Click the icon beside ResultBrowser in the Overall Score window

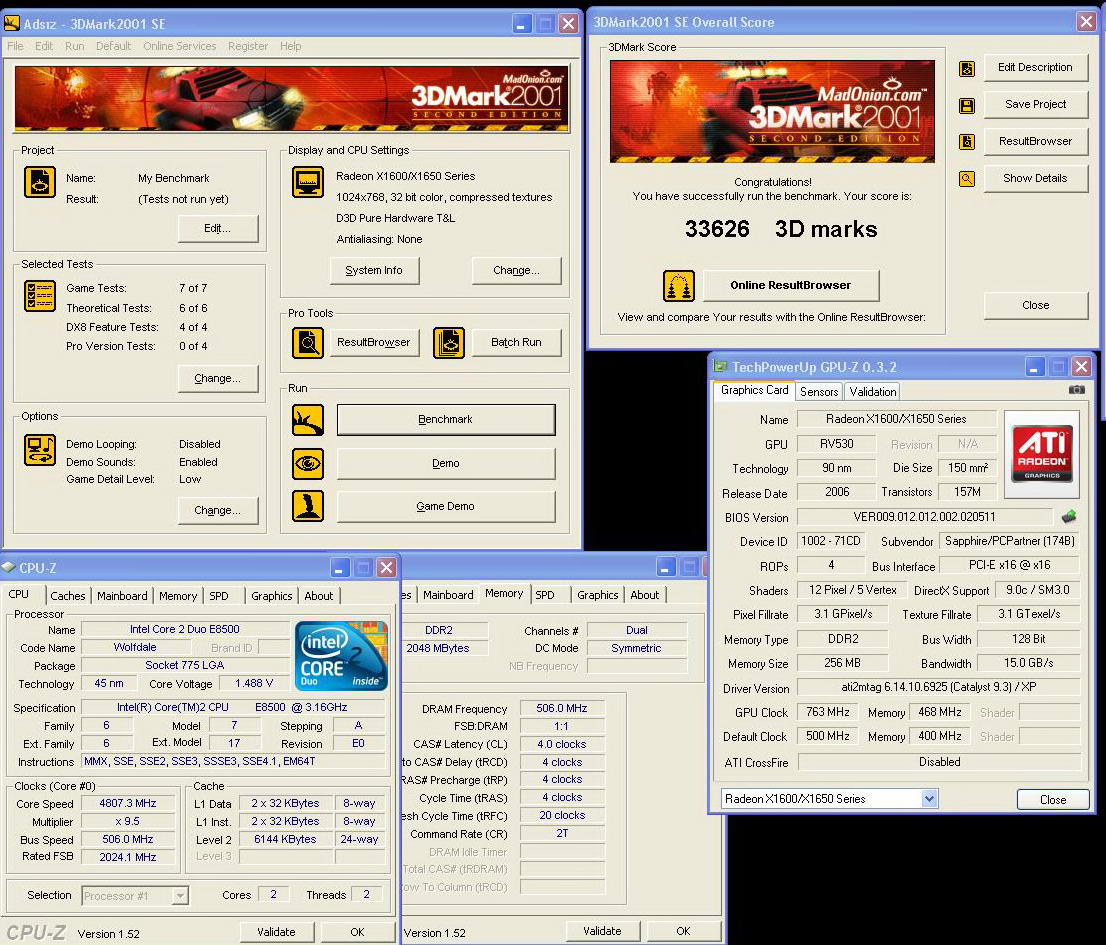pyautogui.click(x=967, y=142)
